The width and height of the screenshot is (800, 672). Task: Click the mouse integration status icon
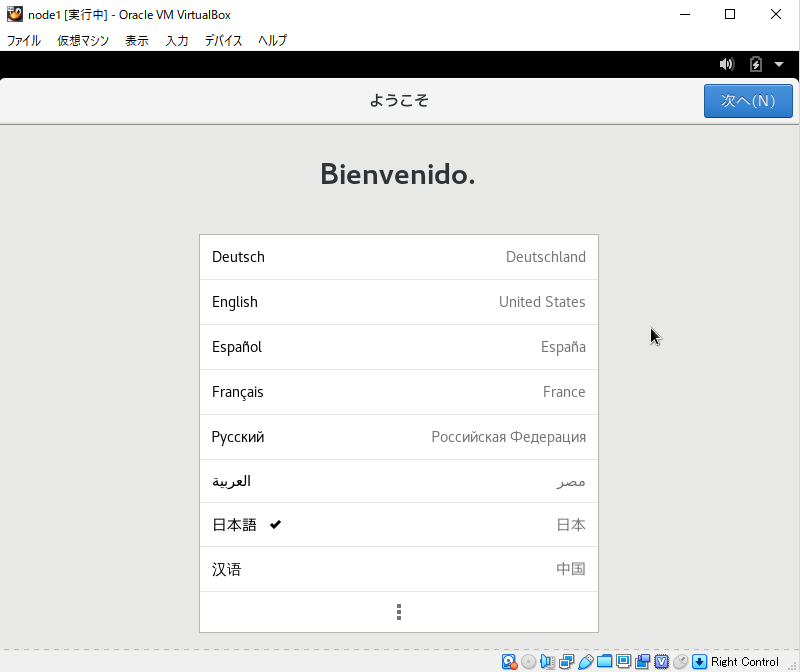681,662
